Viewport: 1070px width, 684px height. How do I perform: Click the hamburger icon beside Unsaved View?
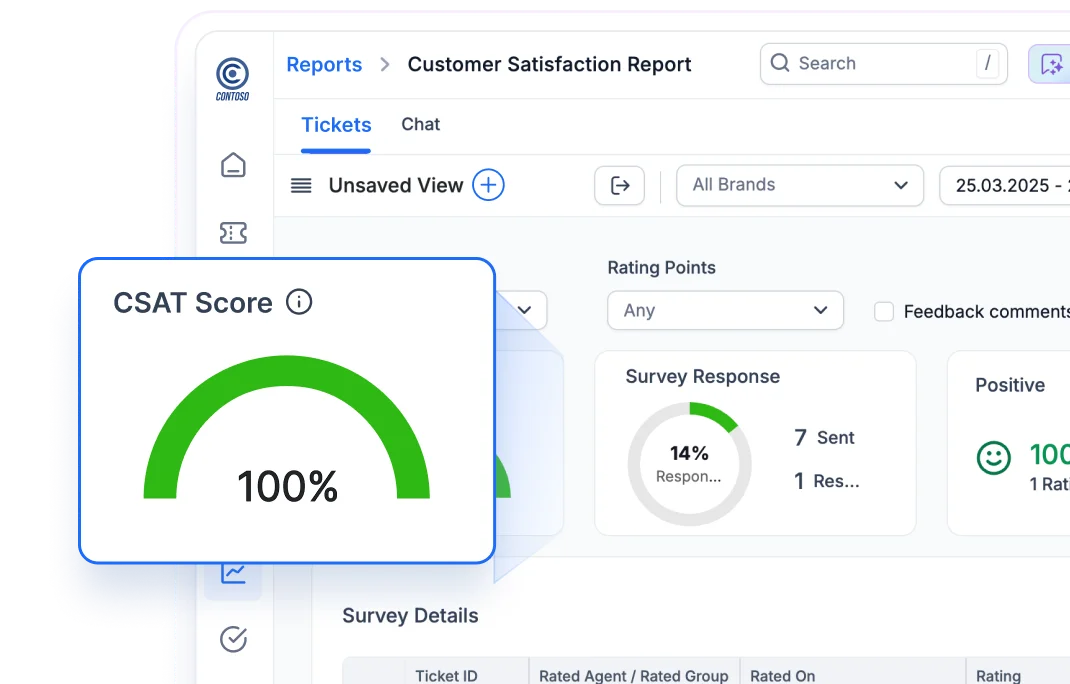[300, 185]
